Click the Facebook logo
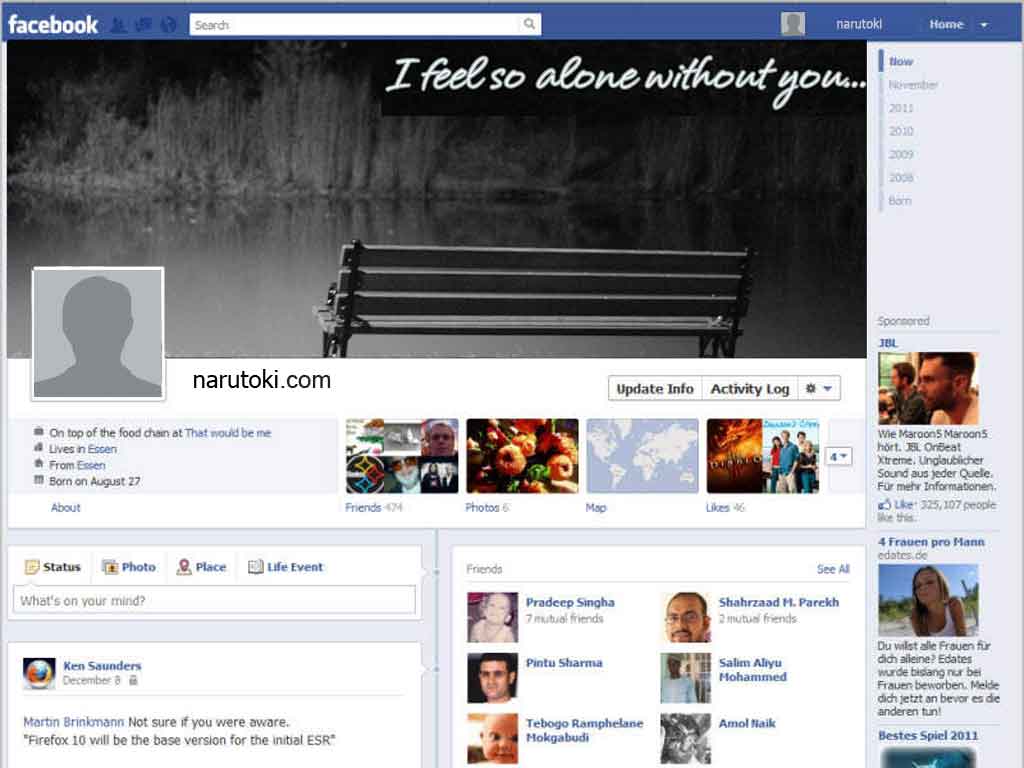The width and height of the screenshot is (1024, 768). 53,25
